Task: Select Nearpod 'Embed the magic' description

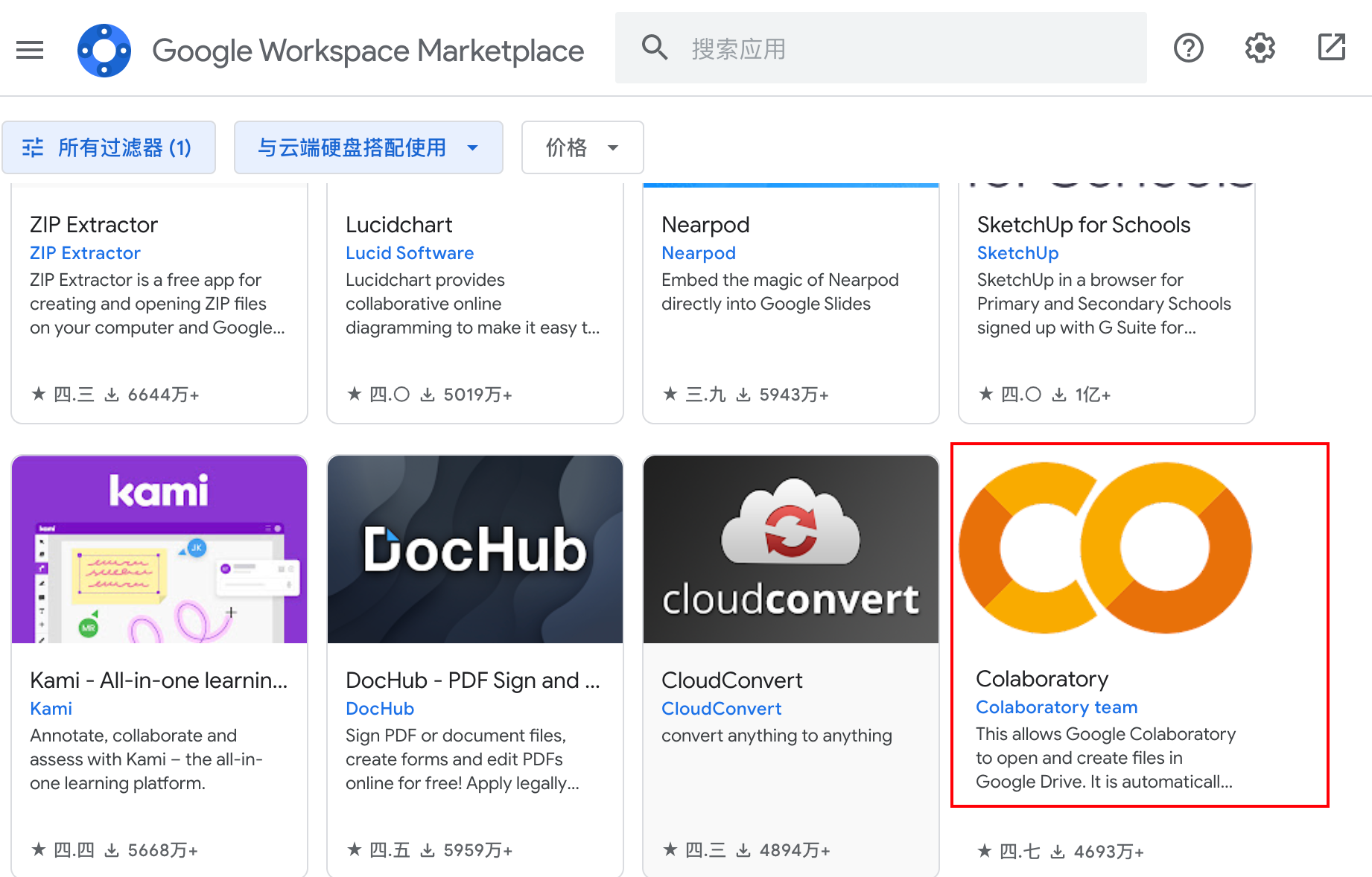Action: [x=780, y=292]
